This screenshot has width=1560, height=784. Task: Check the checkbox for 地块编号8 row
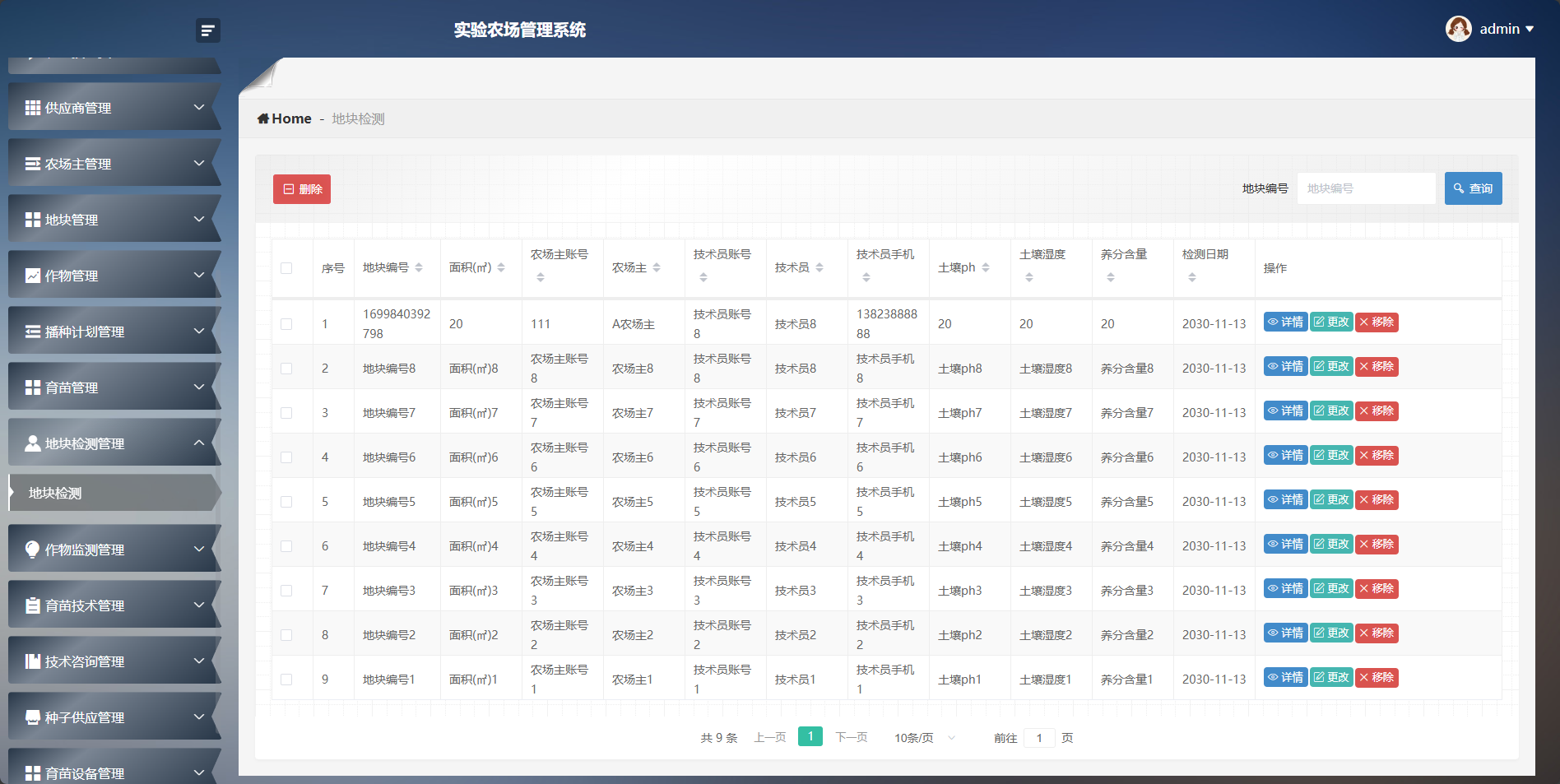click(286, 369)
